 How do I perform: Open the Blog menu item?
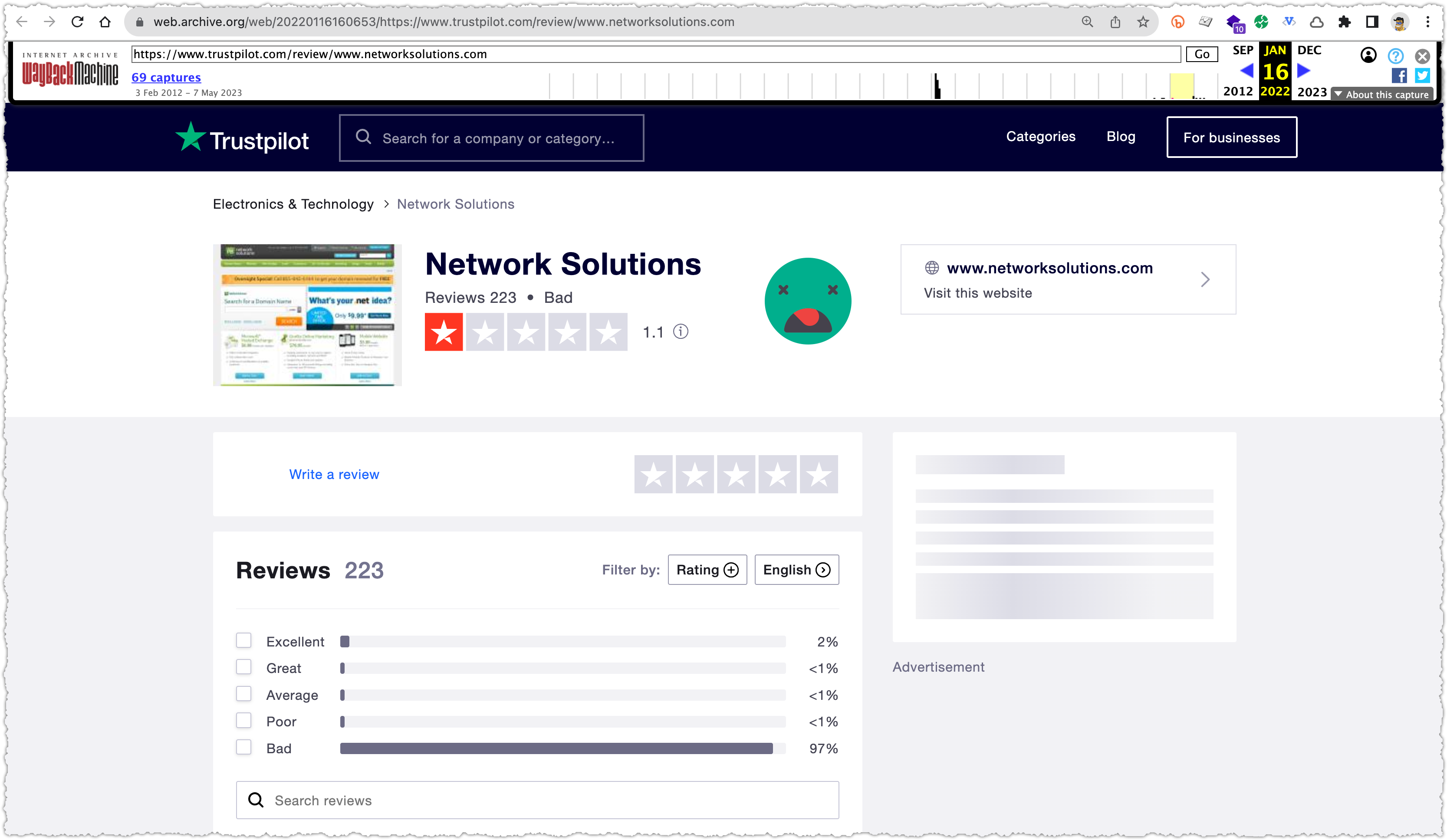(x=1121, y=137)
